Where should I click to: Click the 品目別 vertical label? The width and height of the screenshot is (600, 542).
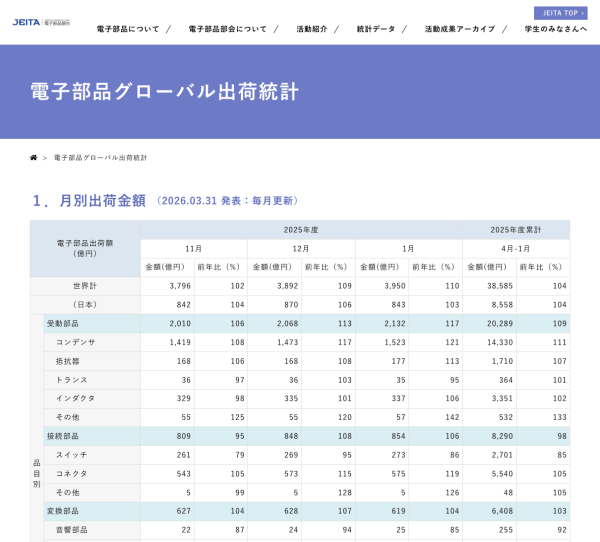tap(37, 473)
